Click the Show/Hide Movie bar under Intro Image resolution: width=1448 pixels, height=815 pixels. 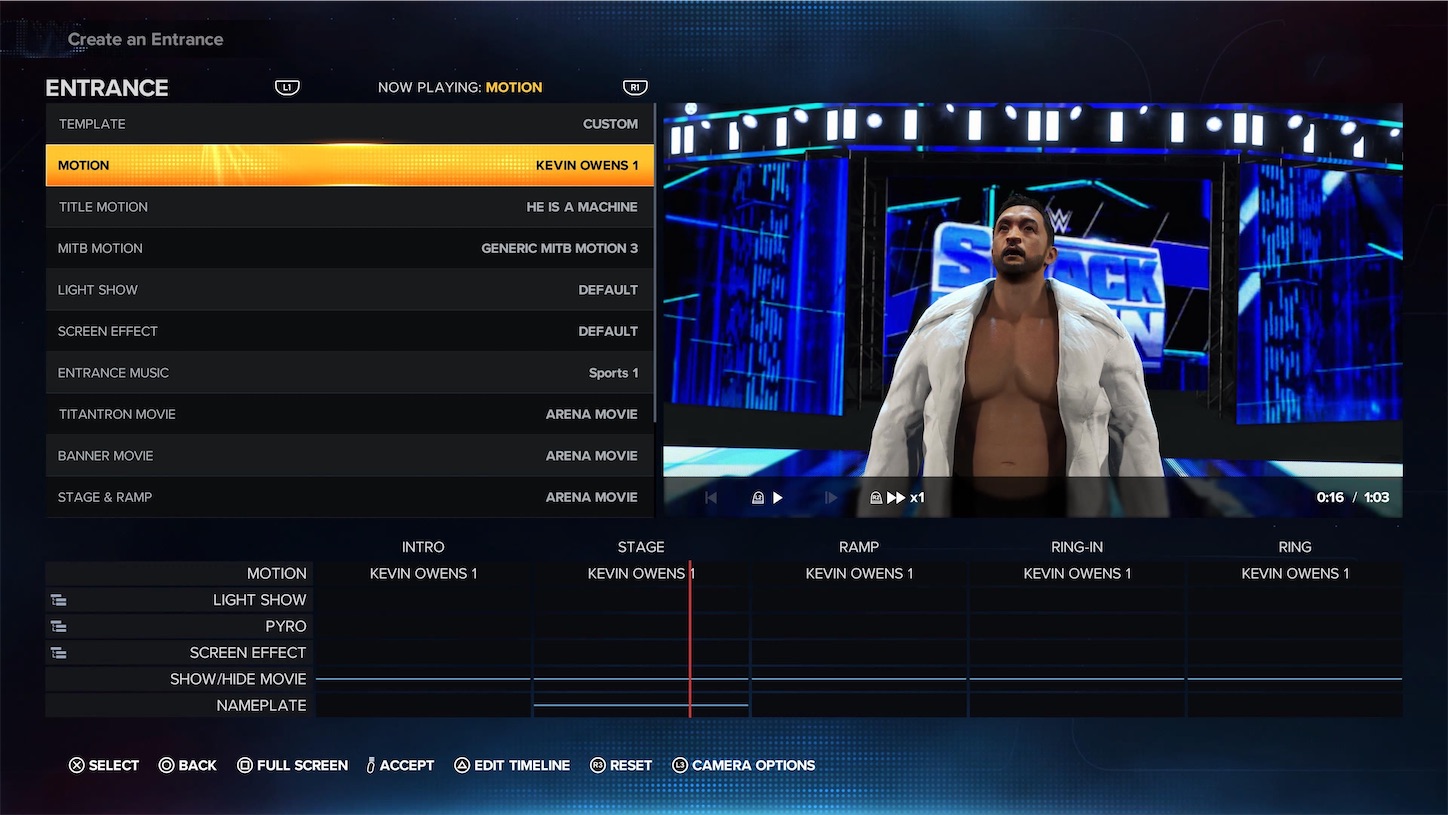[423, 679]
